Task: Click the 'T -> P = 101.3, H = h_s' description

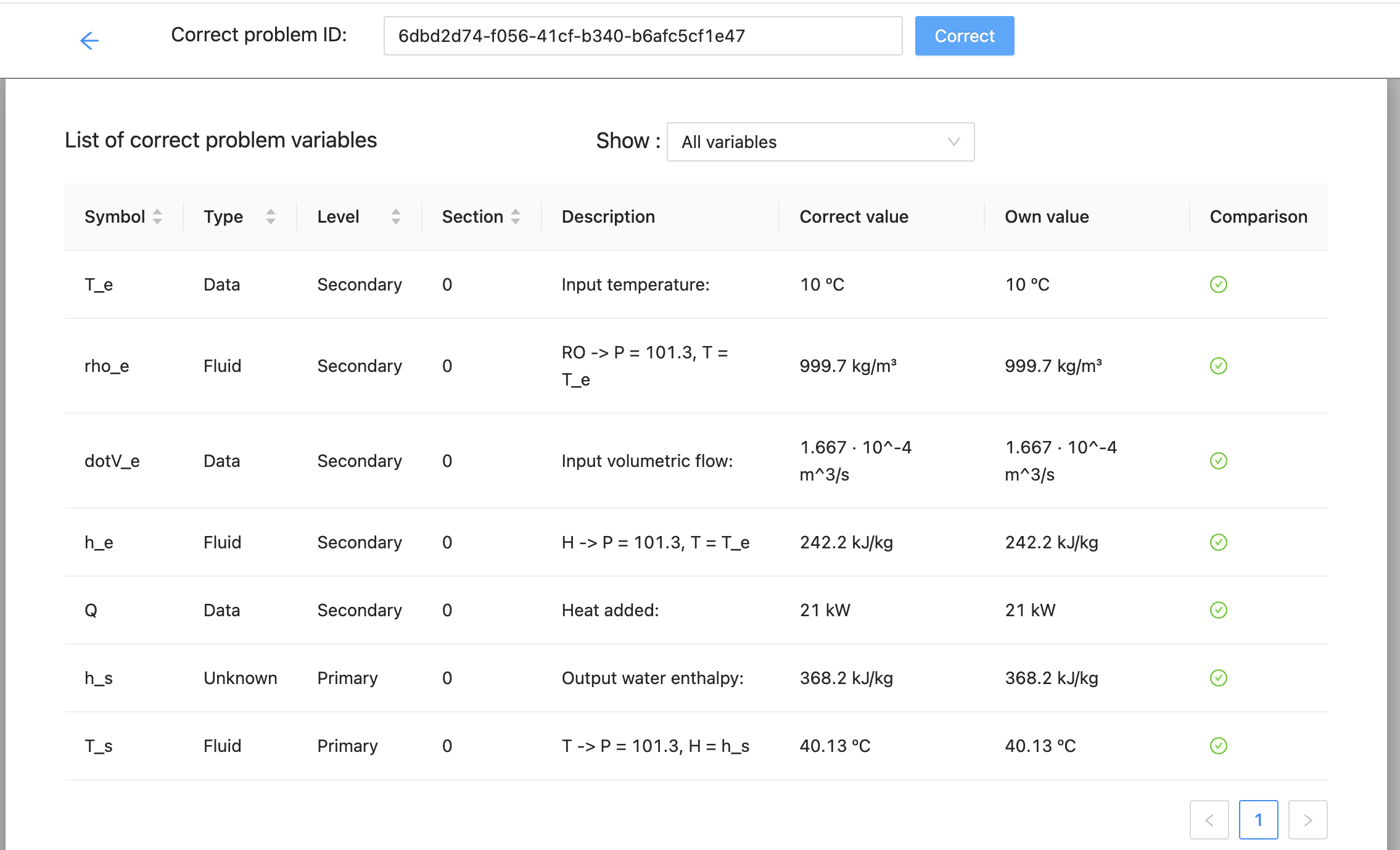Action: click(x=656, y=746)
